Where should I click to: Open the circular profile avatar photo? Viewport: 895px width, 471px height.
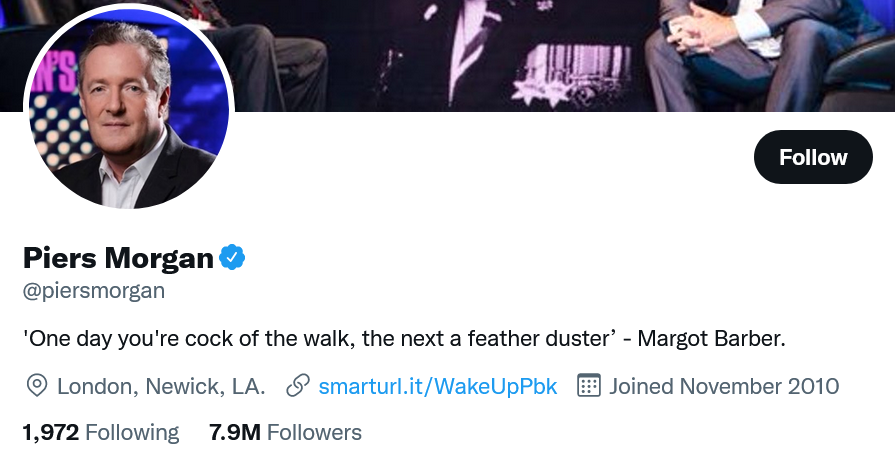(x=128, y=109)
